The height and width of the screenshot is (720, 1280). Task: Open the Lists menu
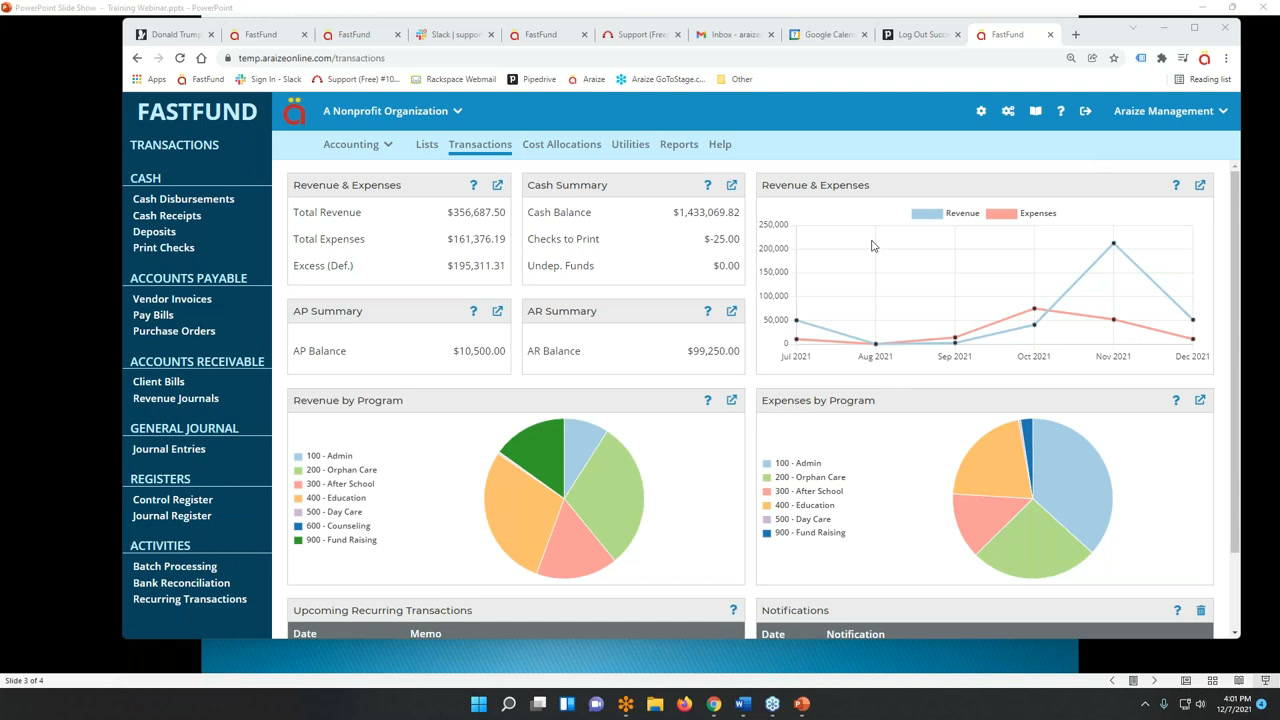(x=427, y=144)
